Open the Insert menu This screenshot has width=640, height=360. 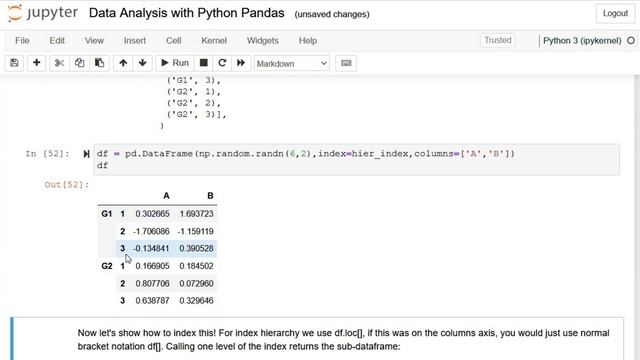click(135, 40)
